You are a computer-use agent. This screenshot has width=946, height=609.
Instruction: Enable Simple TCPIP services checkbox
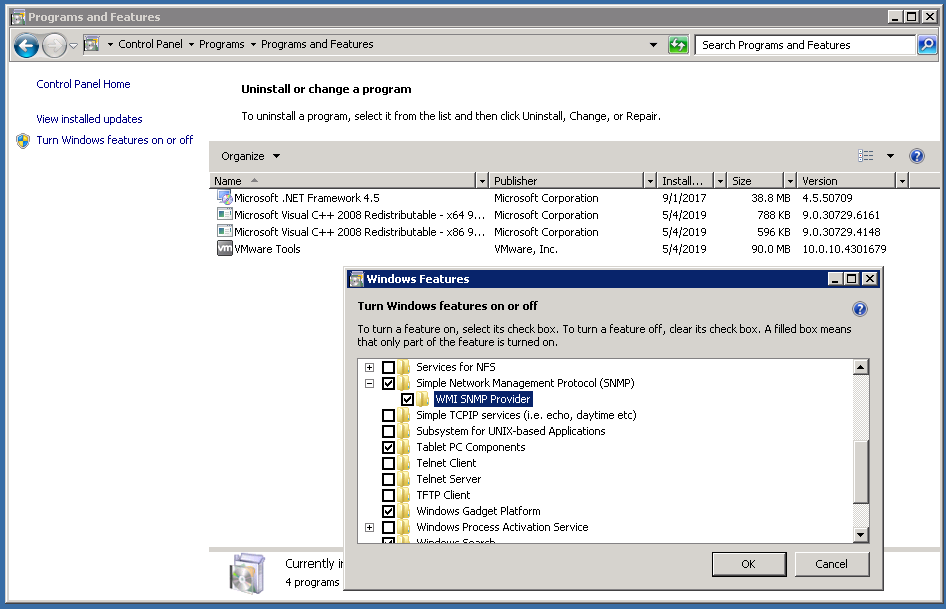click(x=389, y=415)
